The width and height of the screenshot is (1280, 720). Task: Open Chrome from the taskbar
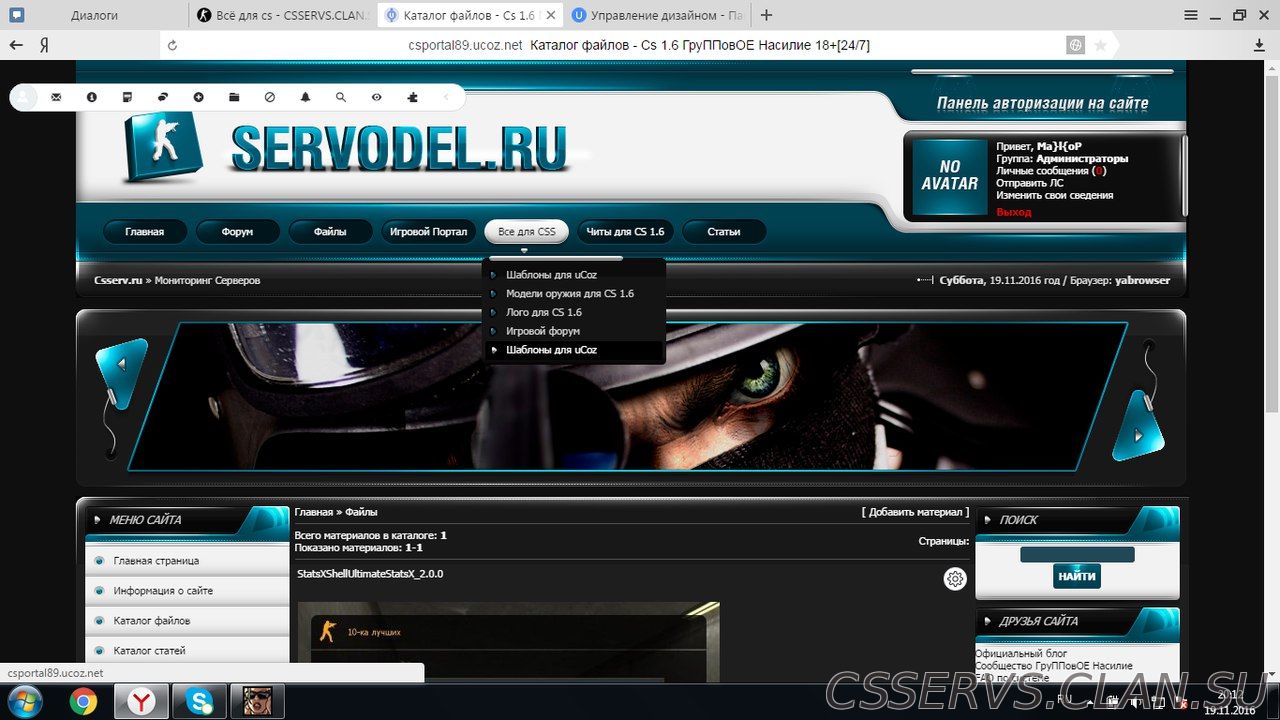point(84,702)
